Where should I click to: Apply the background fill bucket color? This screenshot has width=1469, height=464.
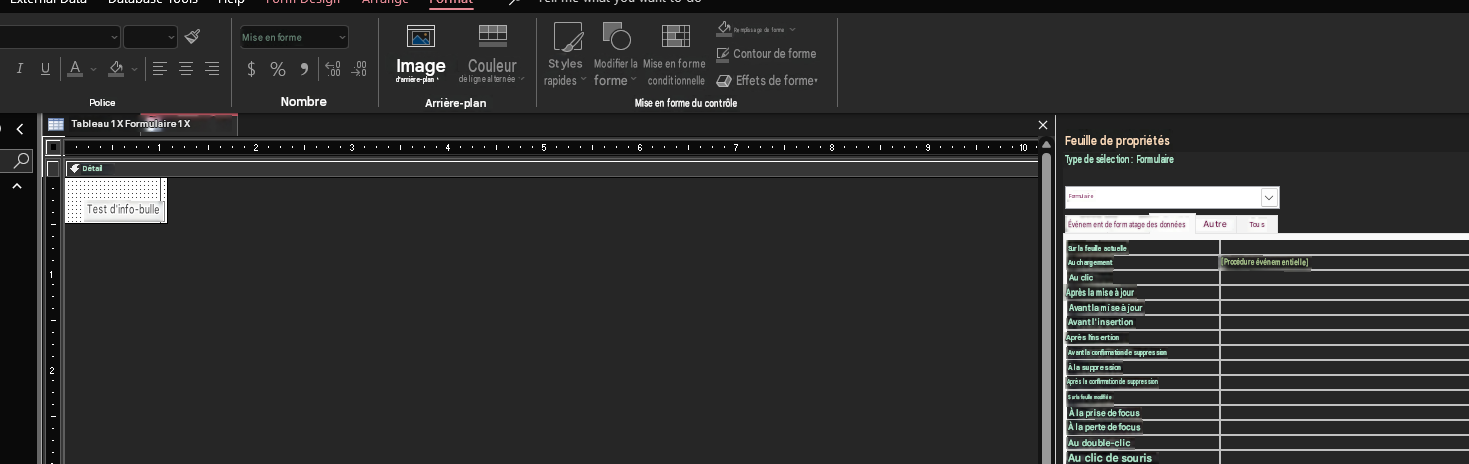point(116,68)
